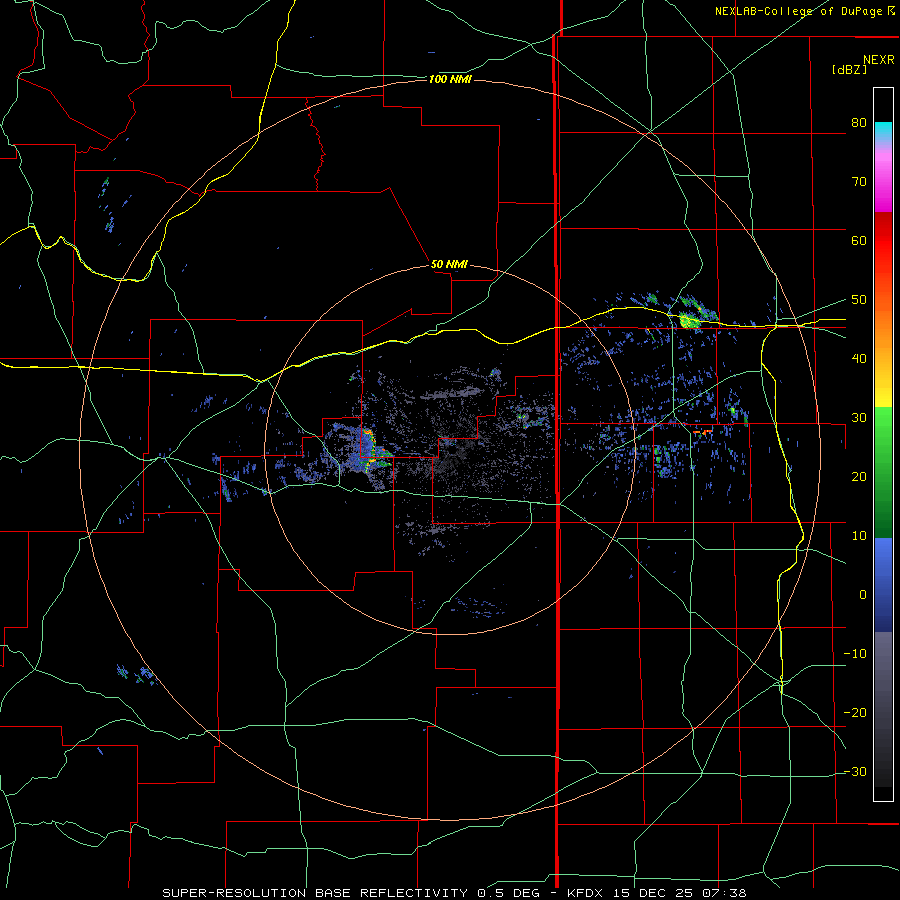The height and width of the screenshot is (900, 900).
Task: Click the 80 value on the dBZ scale
Action: click(859, 123)
